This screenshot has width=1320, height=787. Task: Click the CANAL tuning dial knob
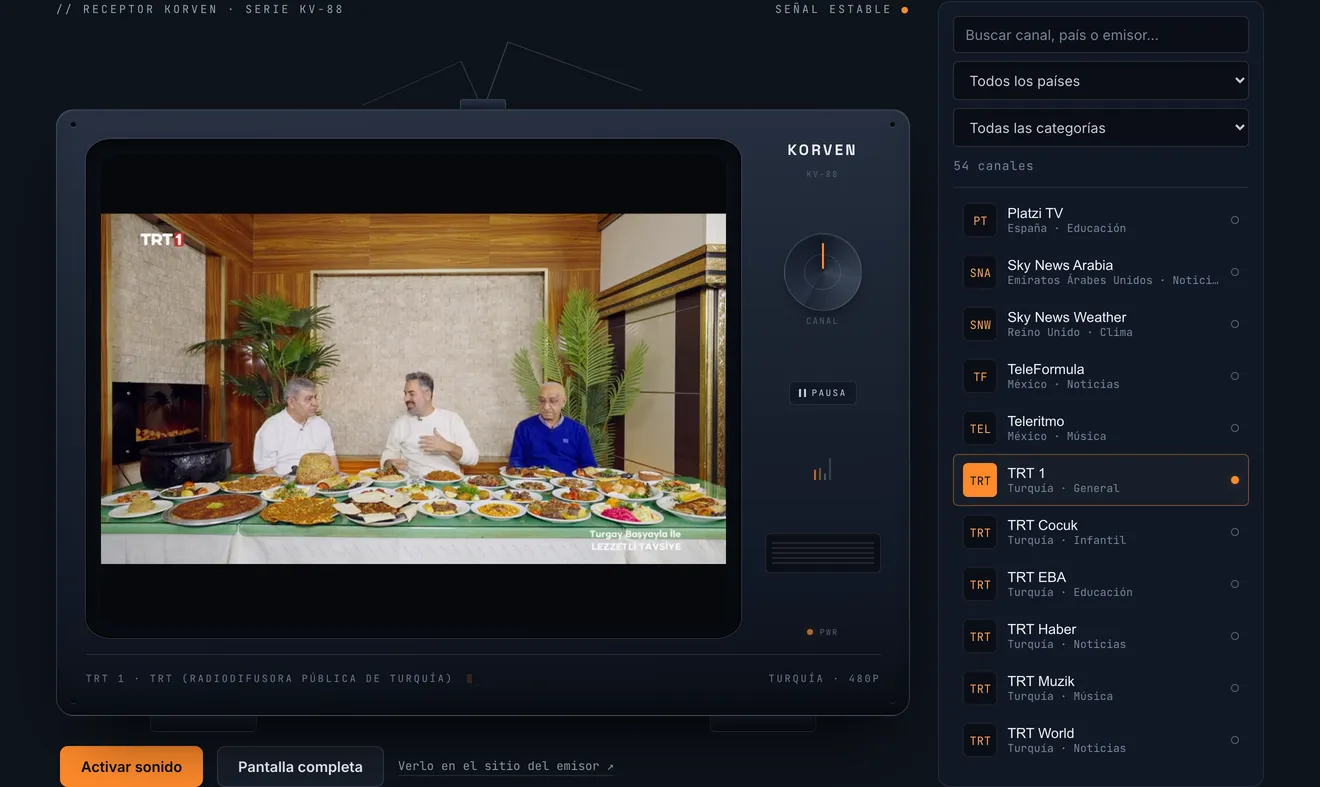pos(823,272)
